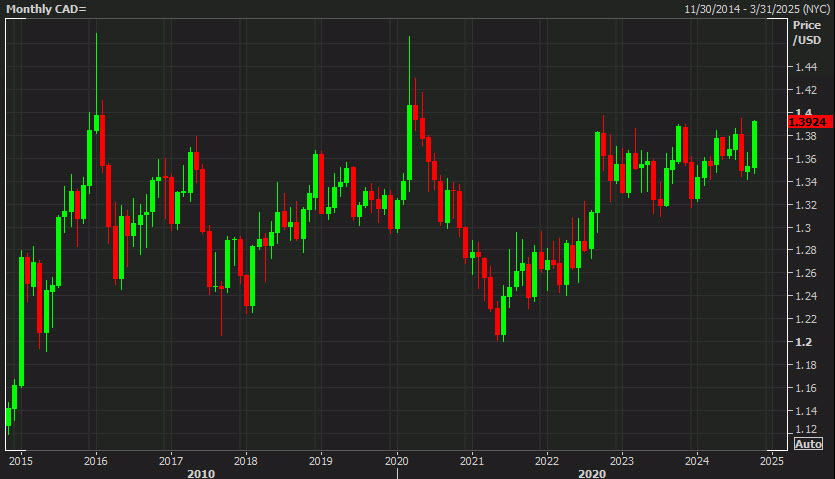This screenshot has width=835, height=479.
Task: Select the latest green candlestick at chart's right end
Action: tap(755, 145)
